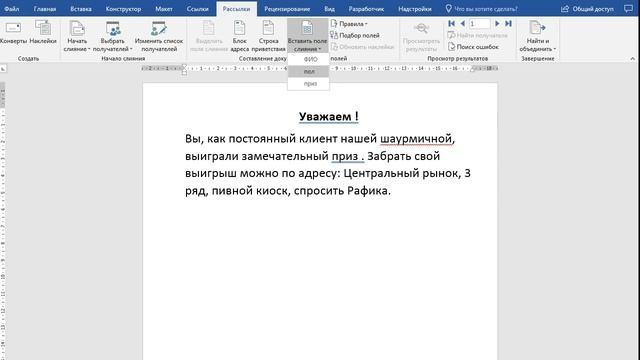Switch to the Ссылки tab

pyautogui.click(x=198, y=9)
